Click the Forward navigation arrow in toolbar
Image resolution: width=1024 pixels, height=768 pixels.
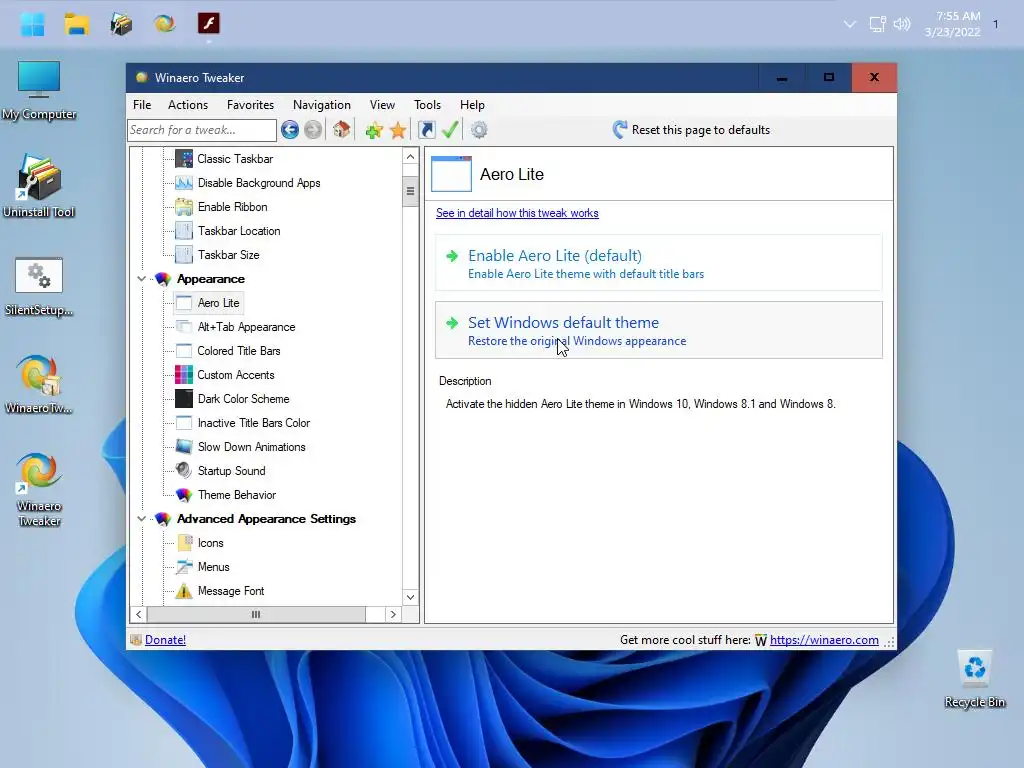click(x=313, y=130)
